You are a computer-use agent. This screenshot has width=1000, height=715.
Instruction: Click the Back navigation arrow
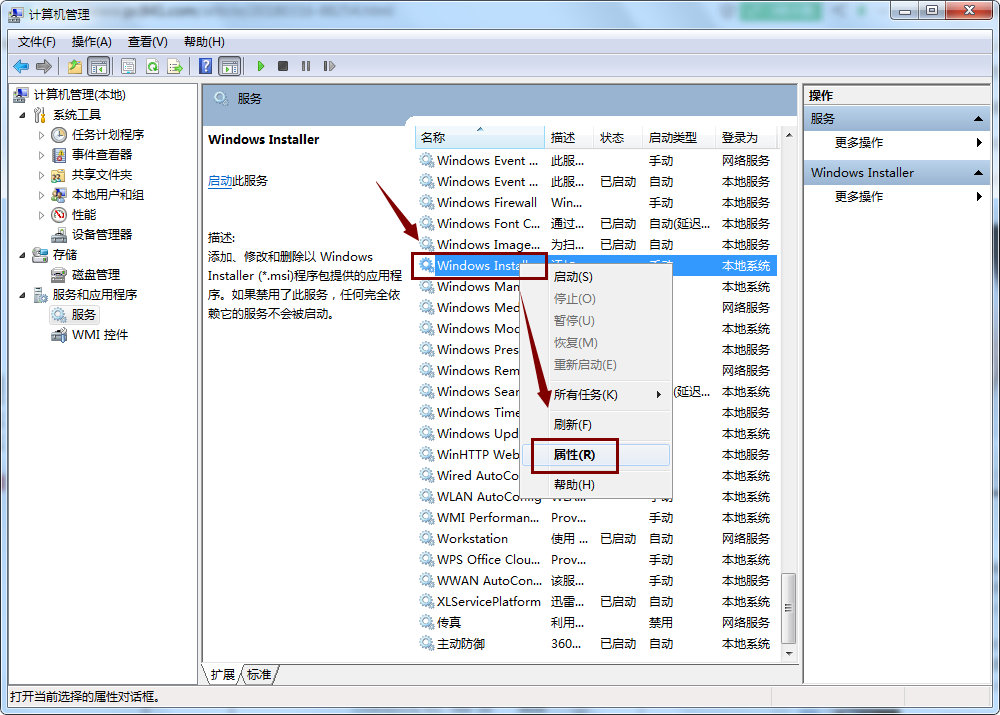pos(22,66)
